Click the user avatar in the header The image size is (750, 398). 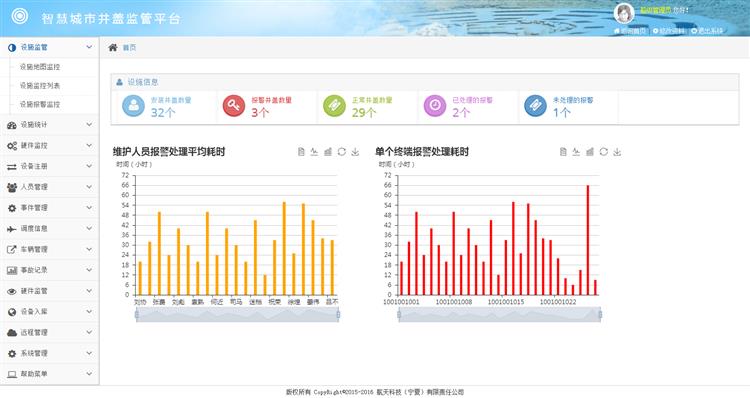point(624,13)
